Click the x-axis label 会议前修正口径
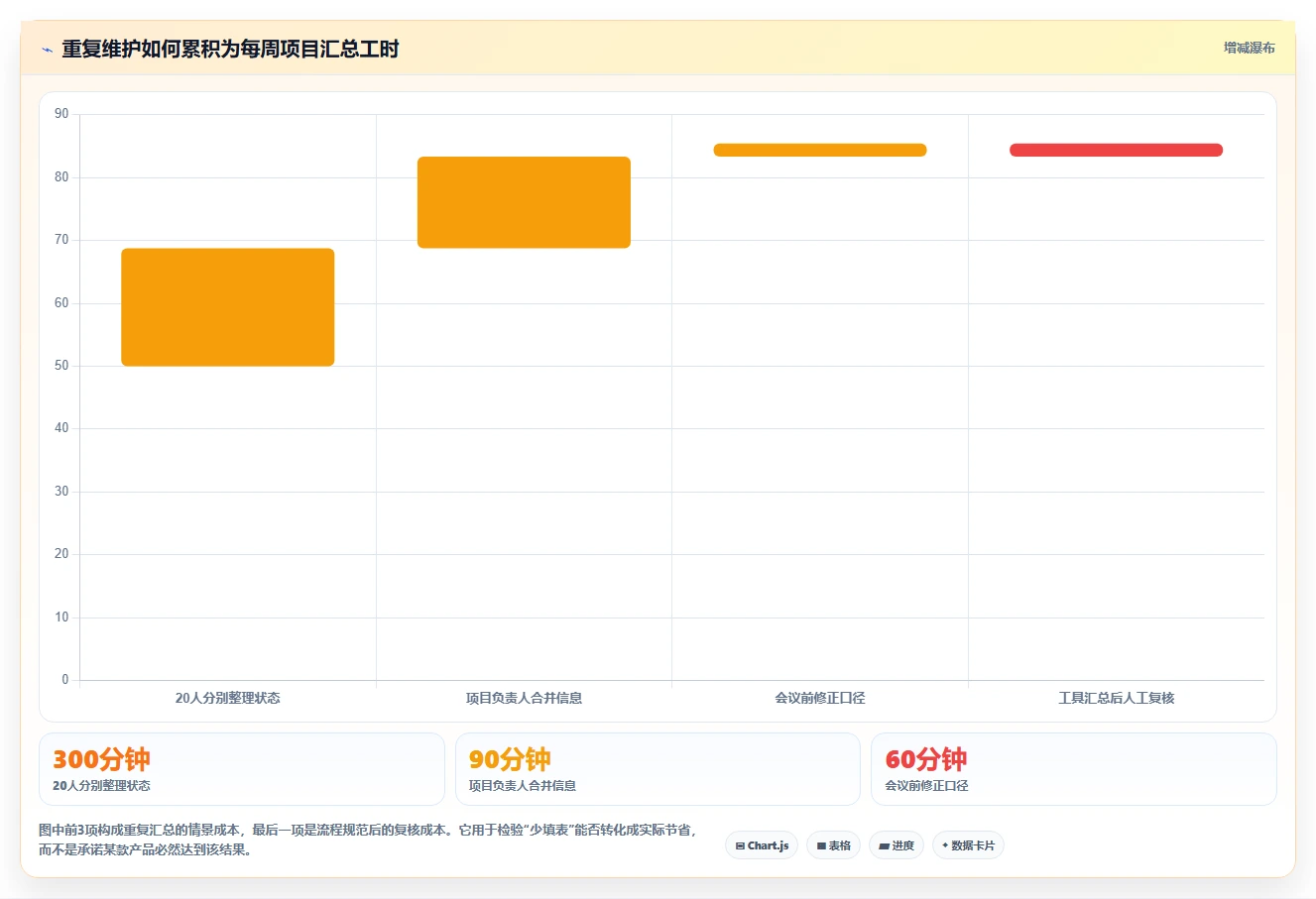 [820, 698]
